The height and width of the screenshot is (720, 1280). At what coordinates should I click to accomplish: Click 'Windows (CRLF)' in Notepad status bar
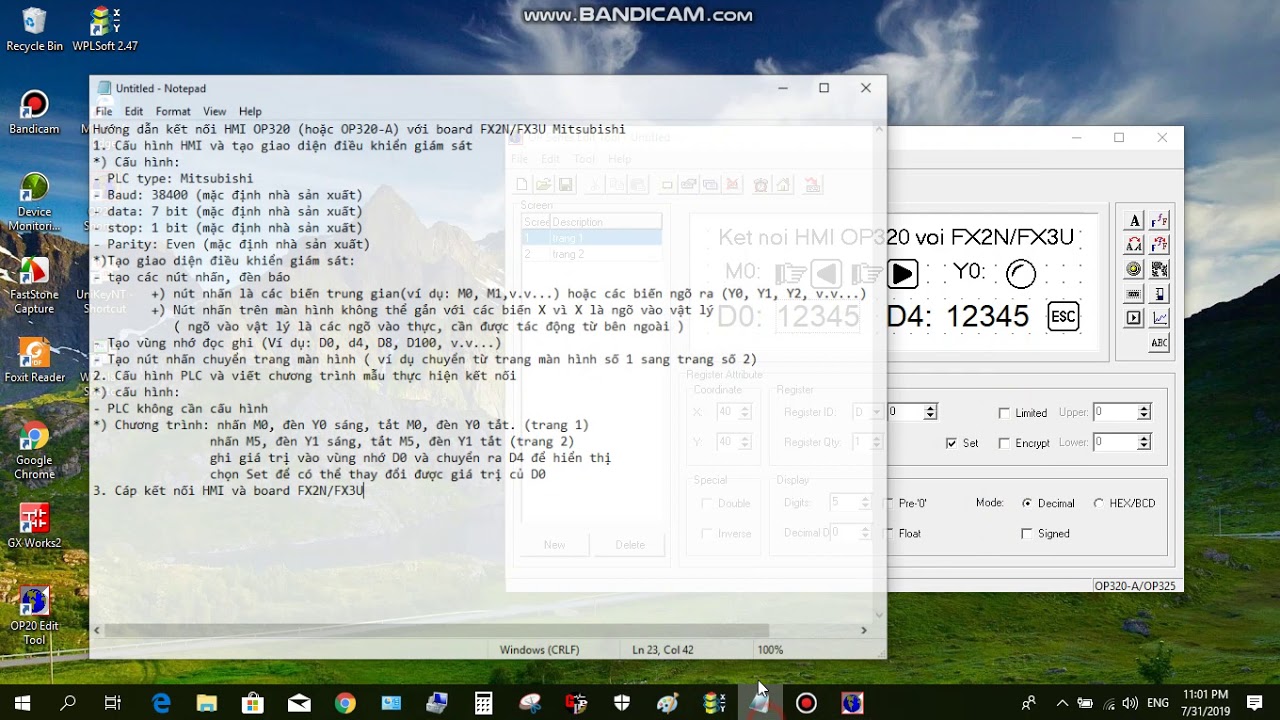[540, 650]
